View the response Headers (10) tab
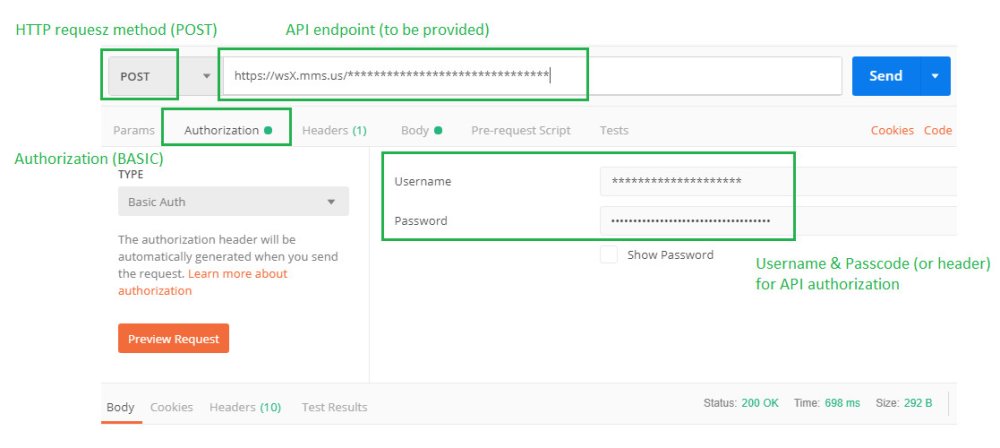This screenshot has height=448, width=1000. click(x=245, y=407)
